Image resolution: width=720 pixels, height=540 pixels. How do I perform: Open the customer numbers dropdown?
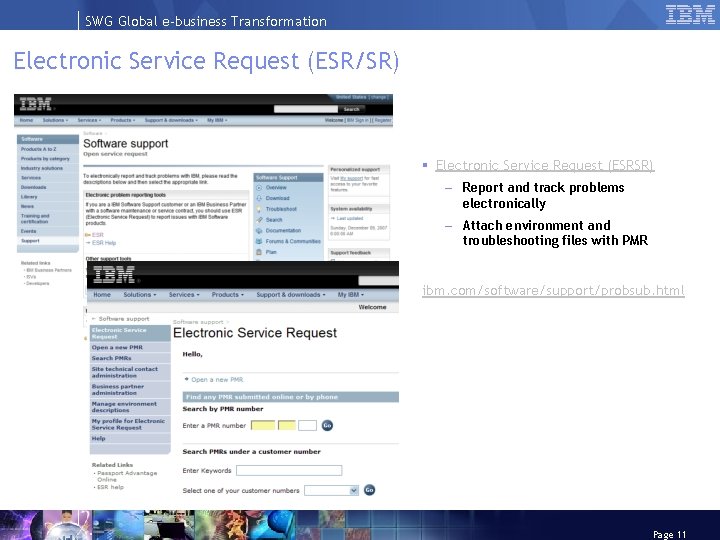[x=332, y=490]
